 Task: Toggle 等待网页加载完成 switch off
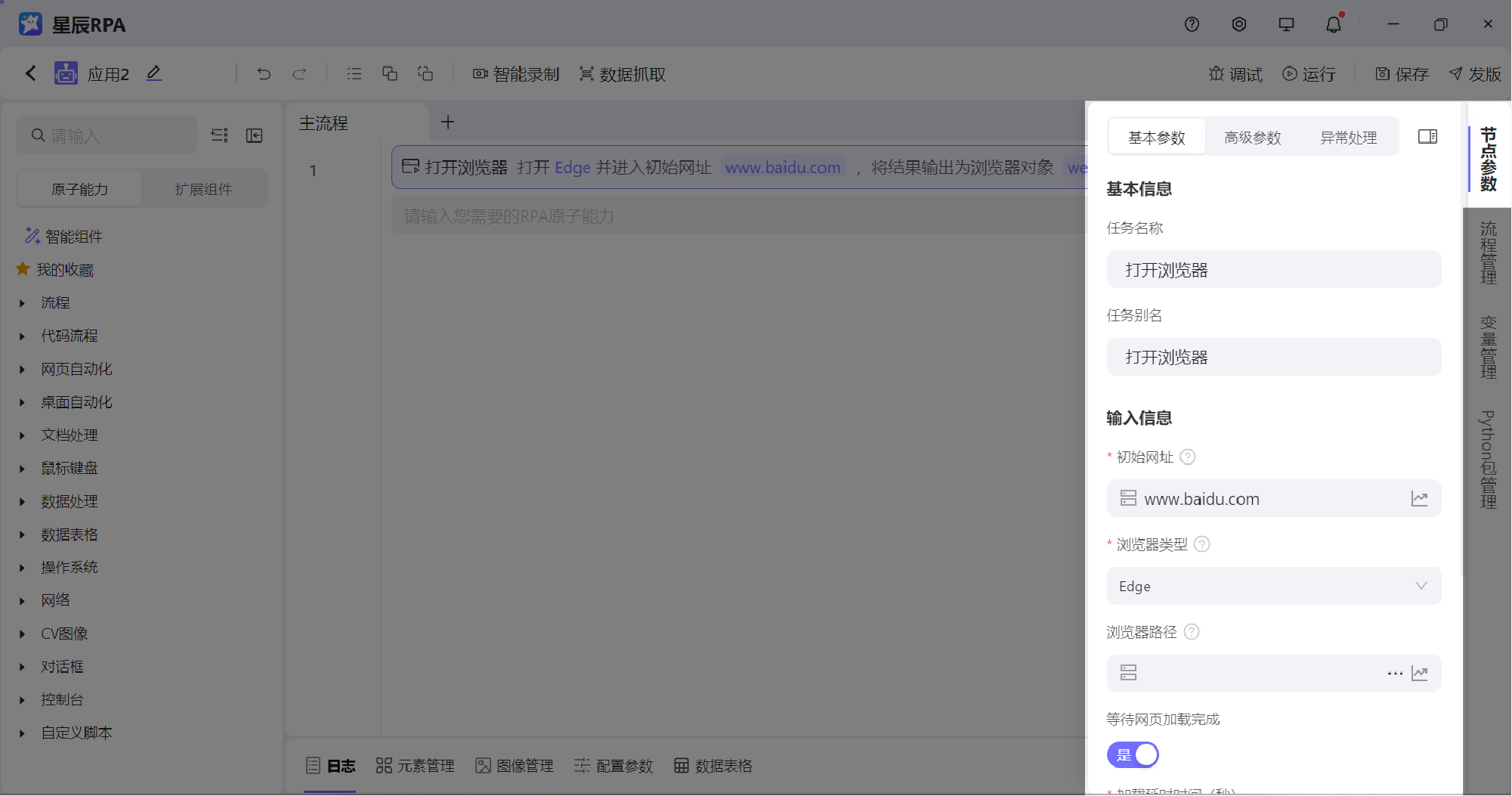pyautogui.click(x=1133, y=754)
